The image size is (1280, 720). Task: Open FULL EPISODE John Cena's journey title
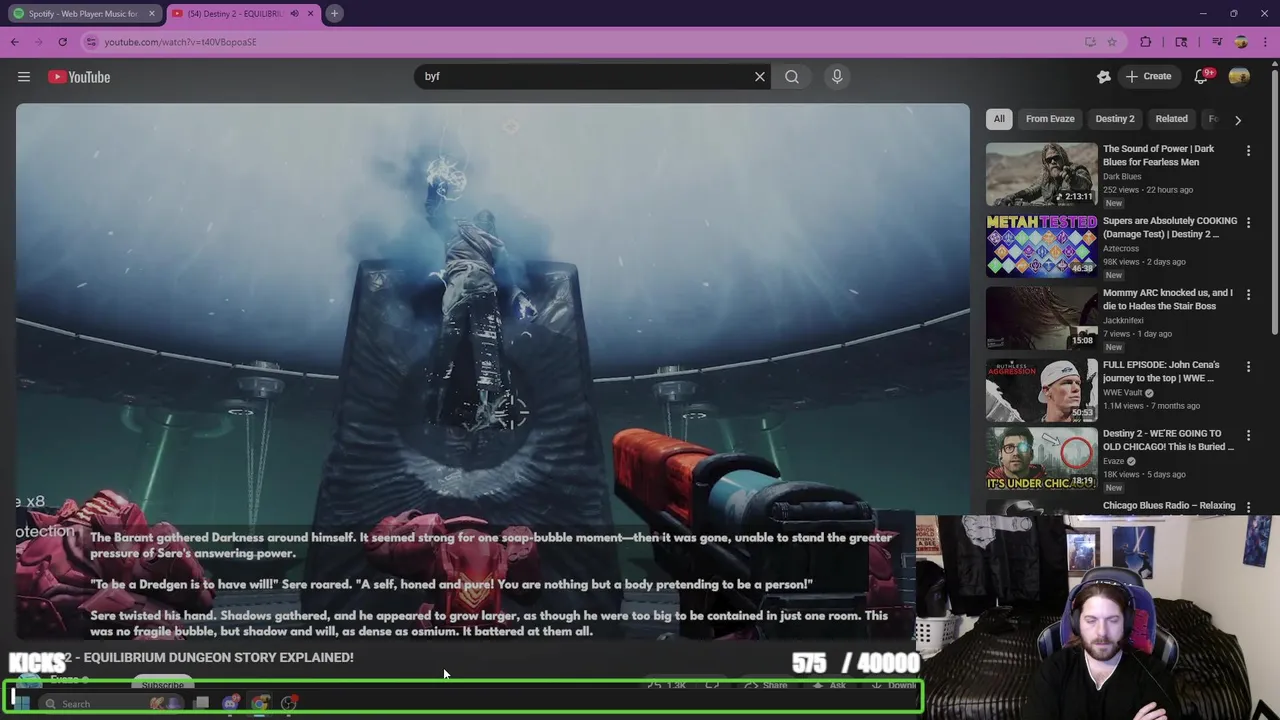(x=1161, y=371)
